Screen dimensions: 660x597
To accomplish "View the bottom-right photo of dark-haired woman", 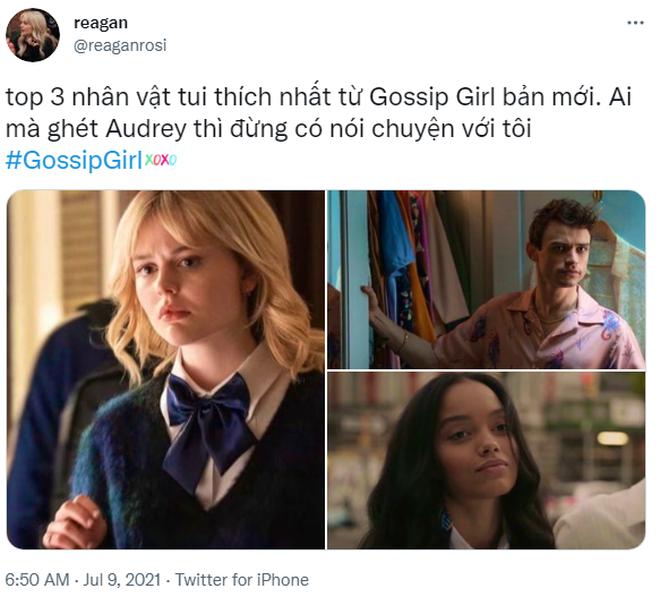I will [x=486, y=461].
